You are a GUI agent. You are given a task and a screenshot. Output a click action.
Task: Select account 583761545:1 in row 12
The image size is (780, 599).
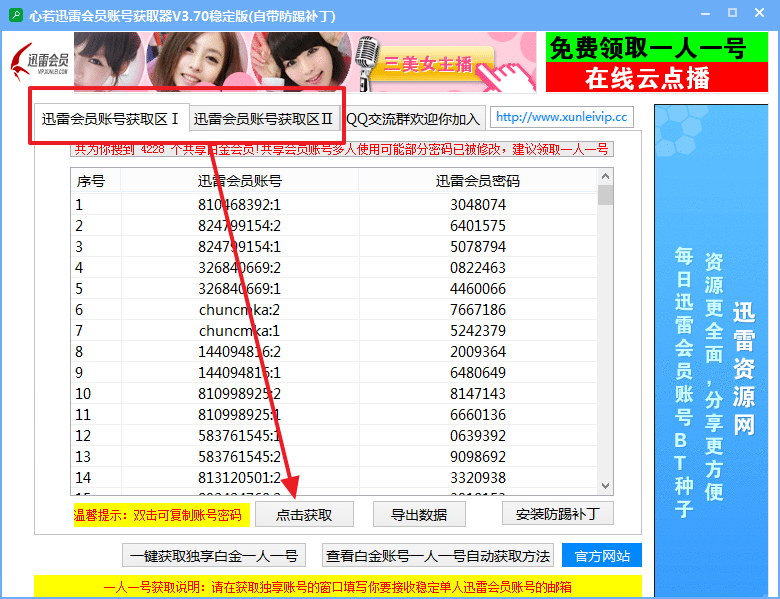239,436
